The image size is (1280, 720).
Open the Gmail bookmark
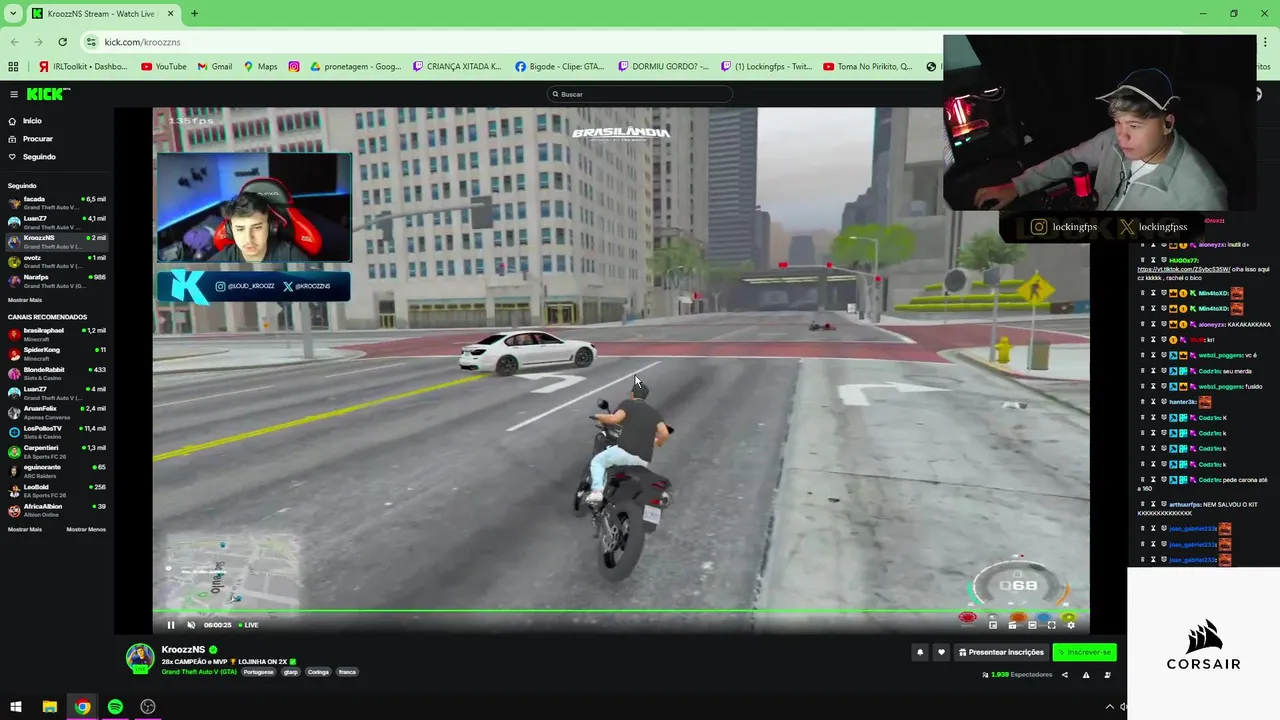pyautogui.click(x=215, y=67)
